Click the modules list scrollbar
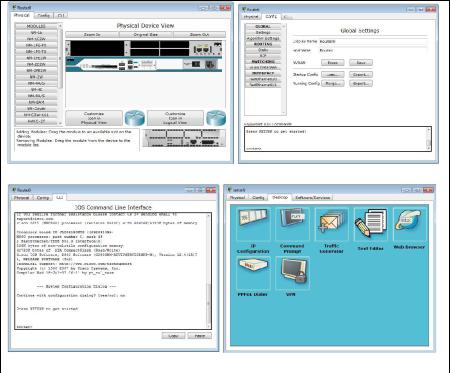The image size is (450, 373). point(60,74)
